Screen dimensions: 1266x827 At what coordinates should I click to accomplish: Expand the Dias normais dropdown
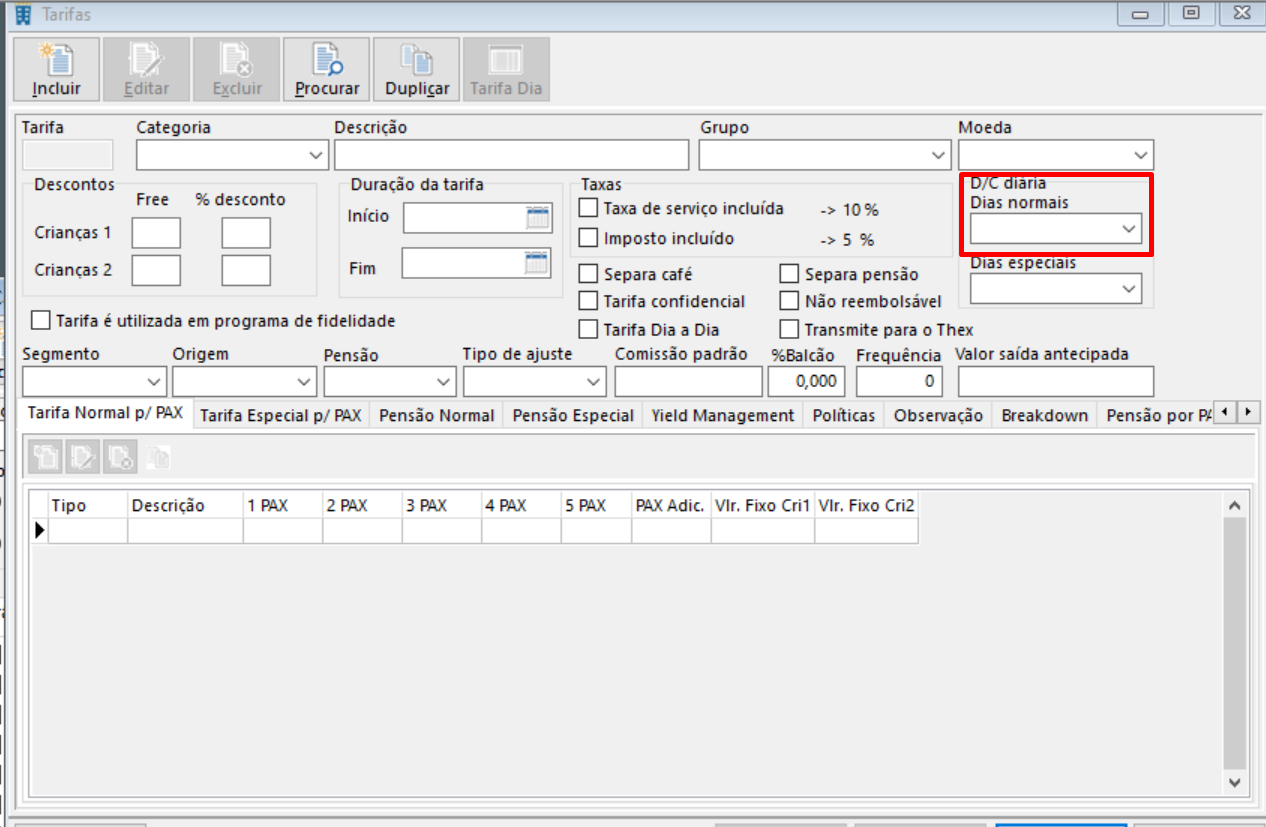[x=1129, y=229]
